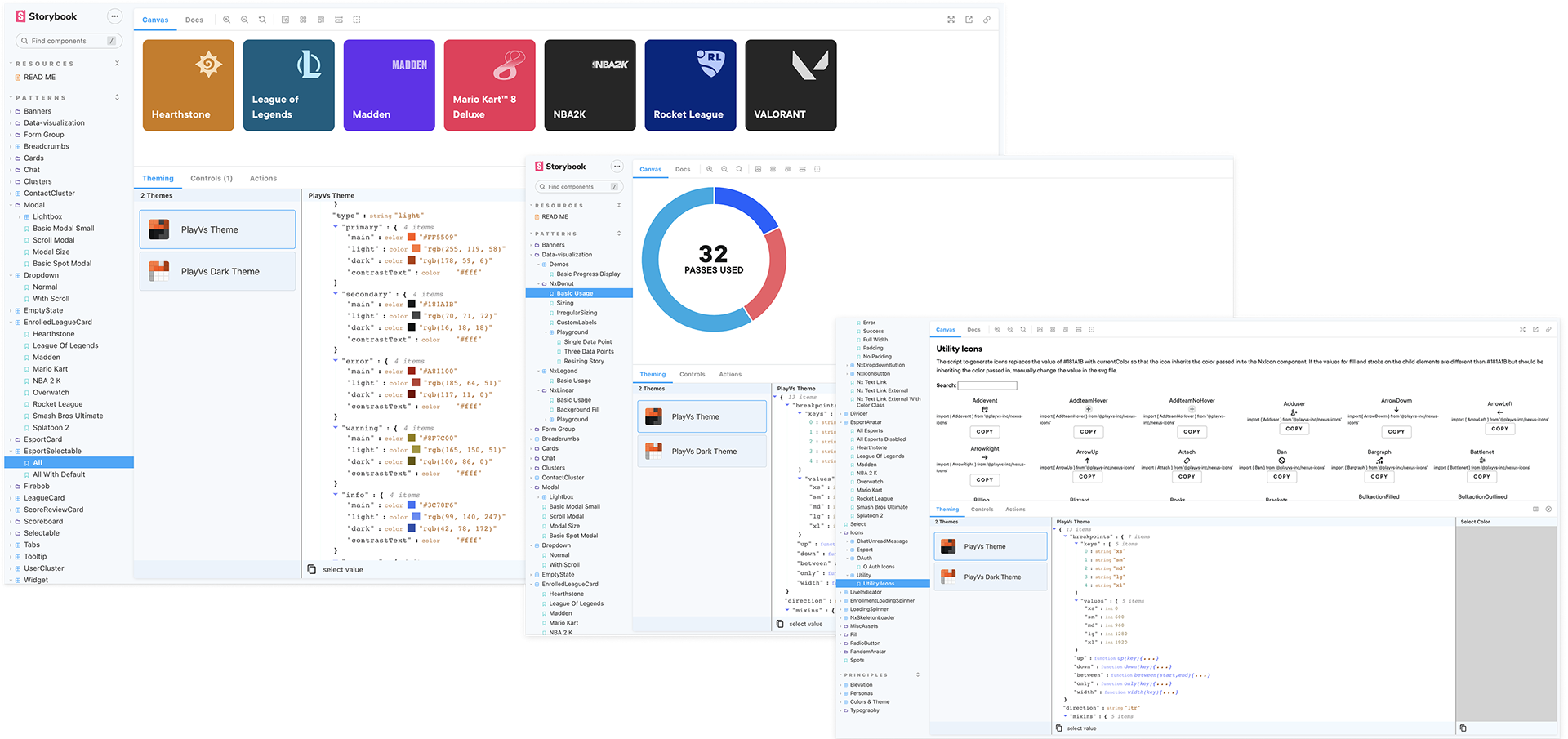The width and height of the screenshot is (1568, 739).
Task: Enable outline tool in first window toolbar
Action: click(x=357, y=20)
